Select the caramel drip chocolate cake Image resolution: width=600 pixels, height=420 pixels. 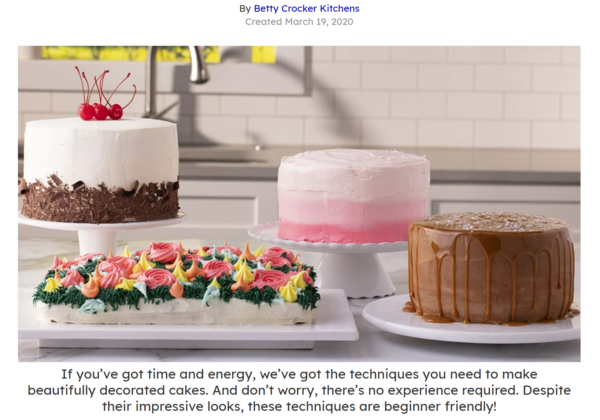(x=491, y=268)
